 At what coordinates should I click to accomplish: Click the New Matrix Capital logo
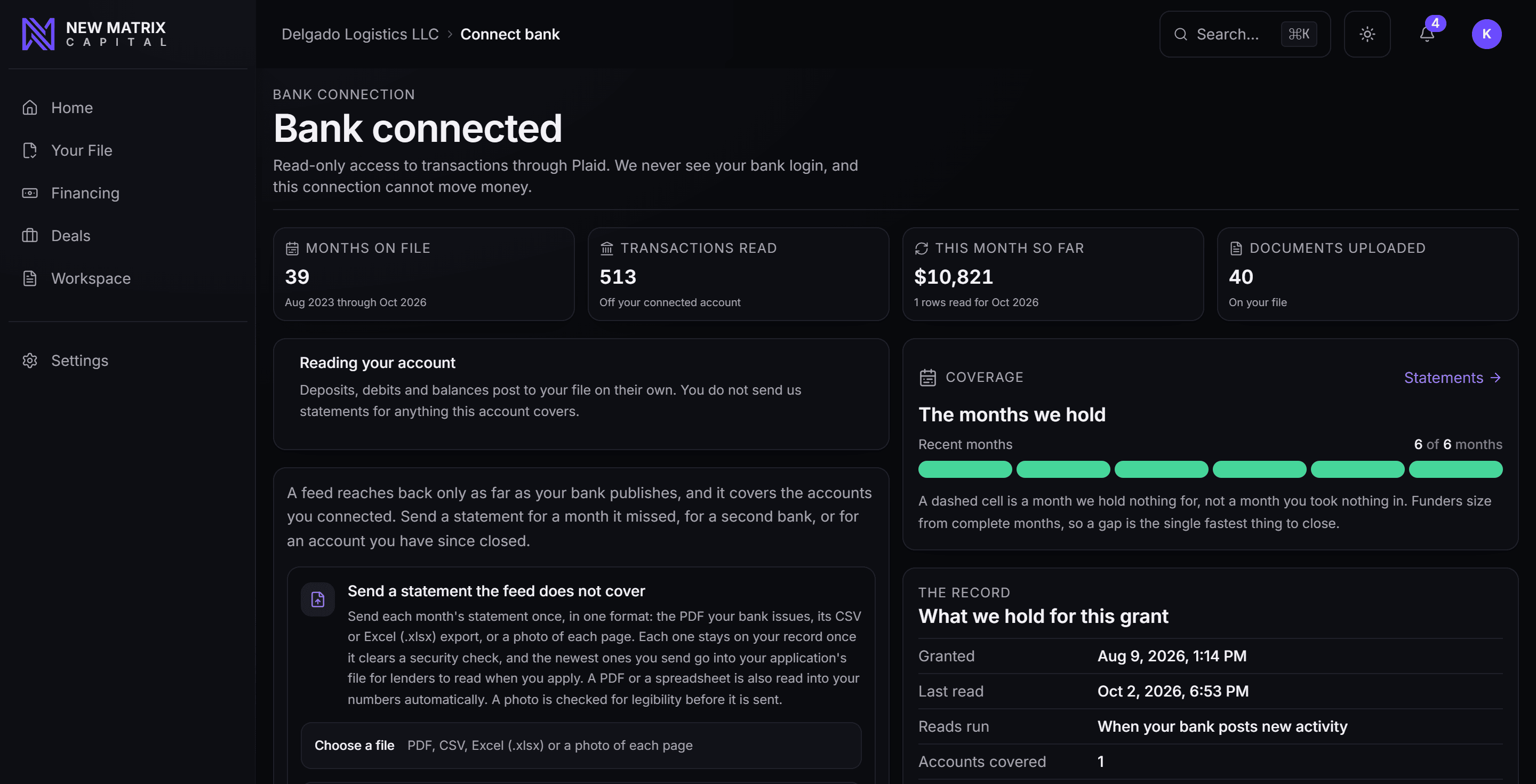(x=94, y=34)
